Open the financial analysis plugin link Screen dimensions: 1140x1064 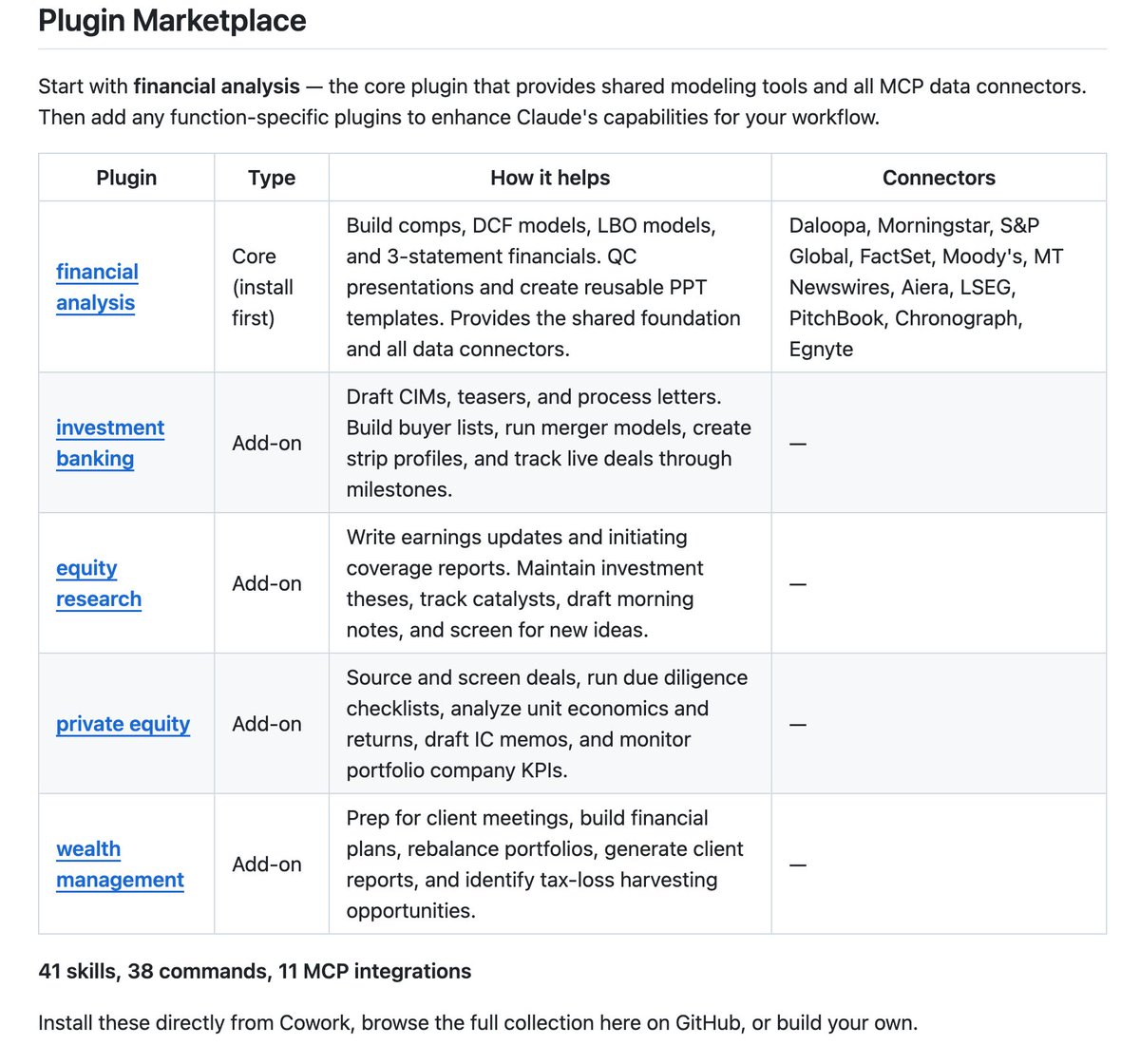point(97,287)
